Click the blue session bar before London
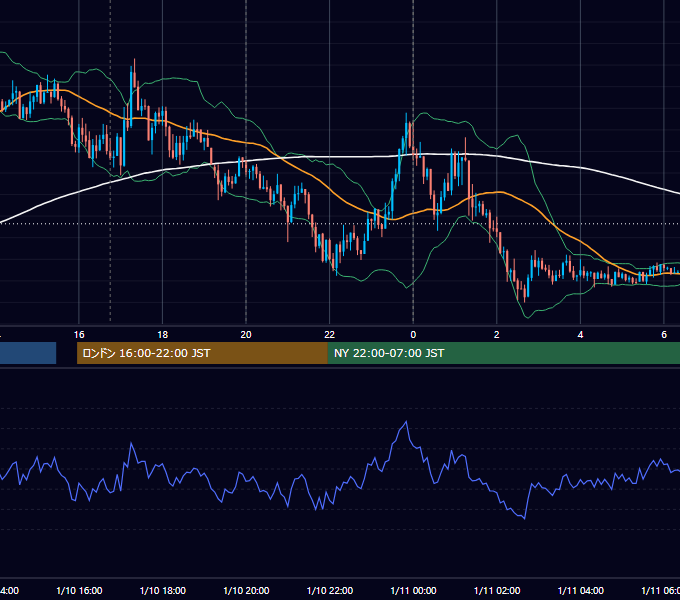The width and height of the screenshot is (680, 600). (28, 353)
